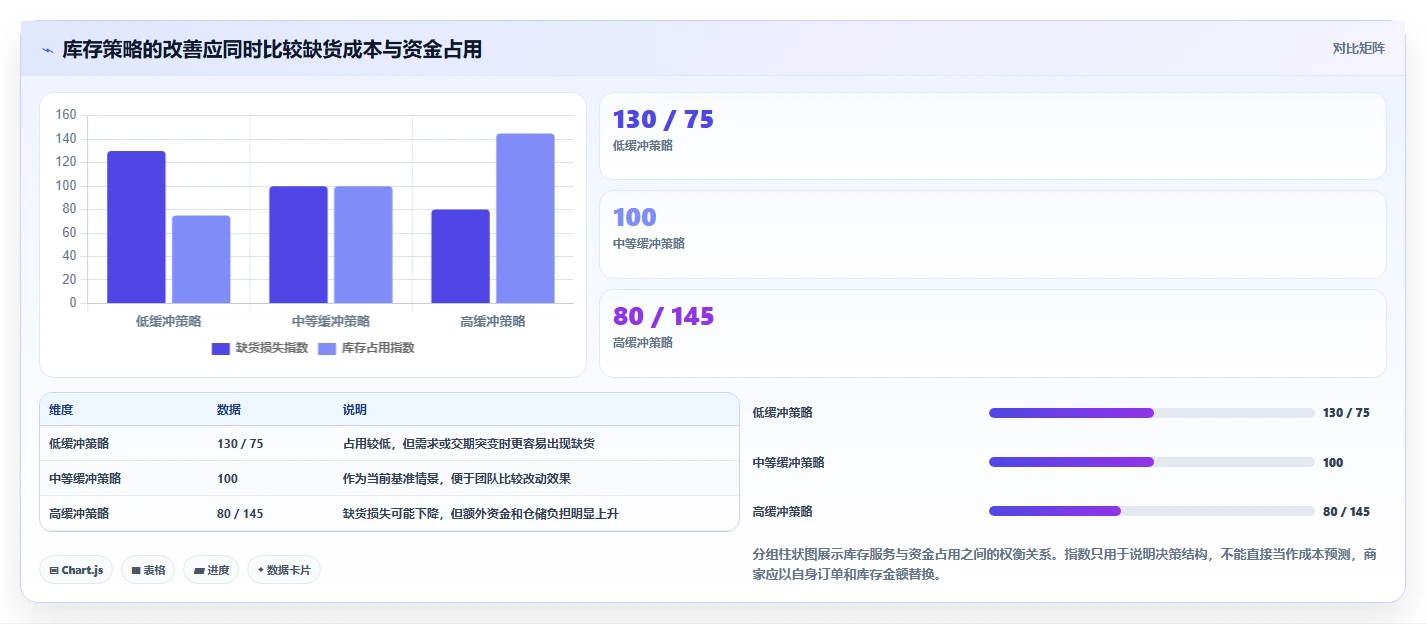Select the 中等缓冲策略 table row cell
The width and height of the screenshot is (1426, 624).
(x=85, y=478)
